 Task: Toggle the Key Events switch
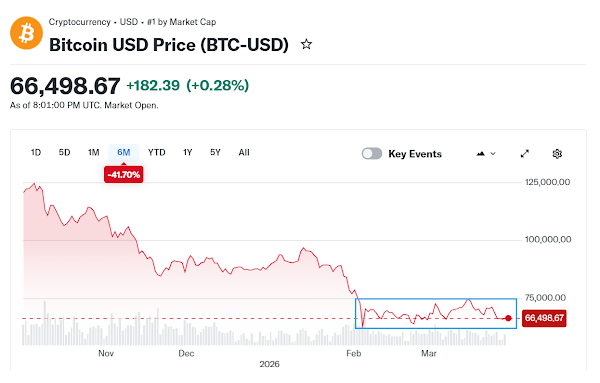[x=372, y=153]
